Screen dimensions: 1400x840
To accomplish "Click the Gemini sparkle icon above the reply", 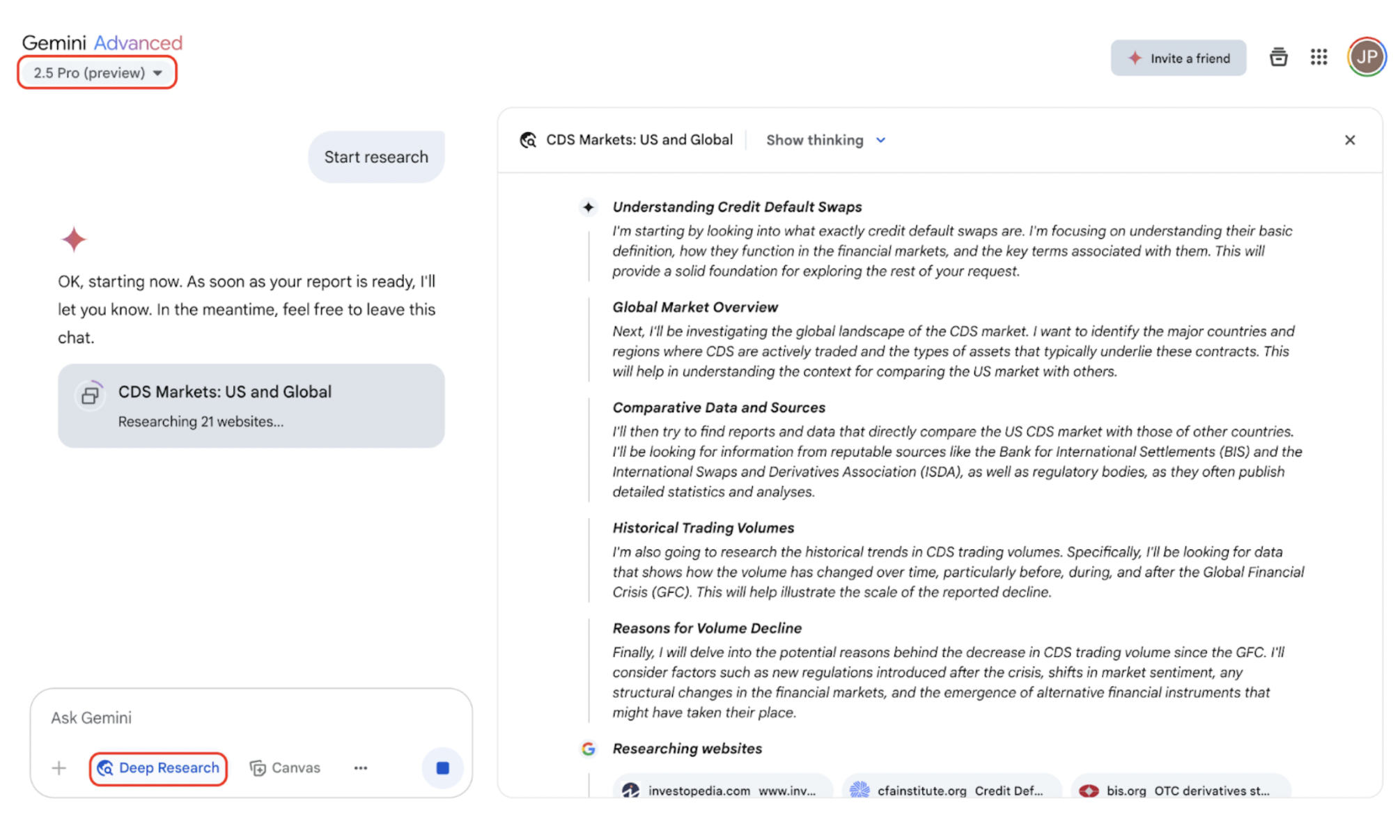I will [x=73, y=240].
